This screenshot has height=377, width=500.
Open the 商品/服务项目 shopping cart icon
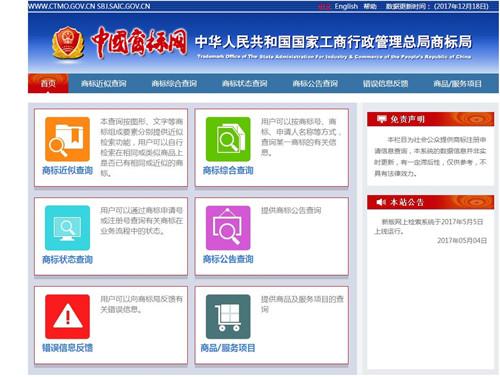[x=228, y=316]
